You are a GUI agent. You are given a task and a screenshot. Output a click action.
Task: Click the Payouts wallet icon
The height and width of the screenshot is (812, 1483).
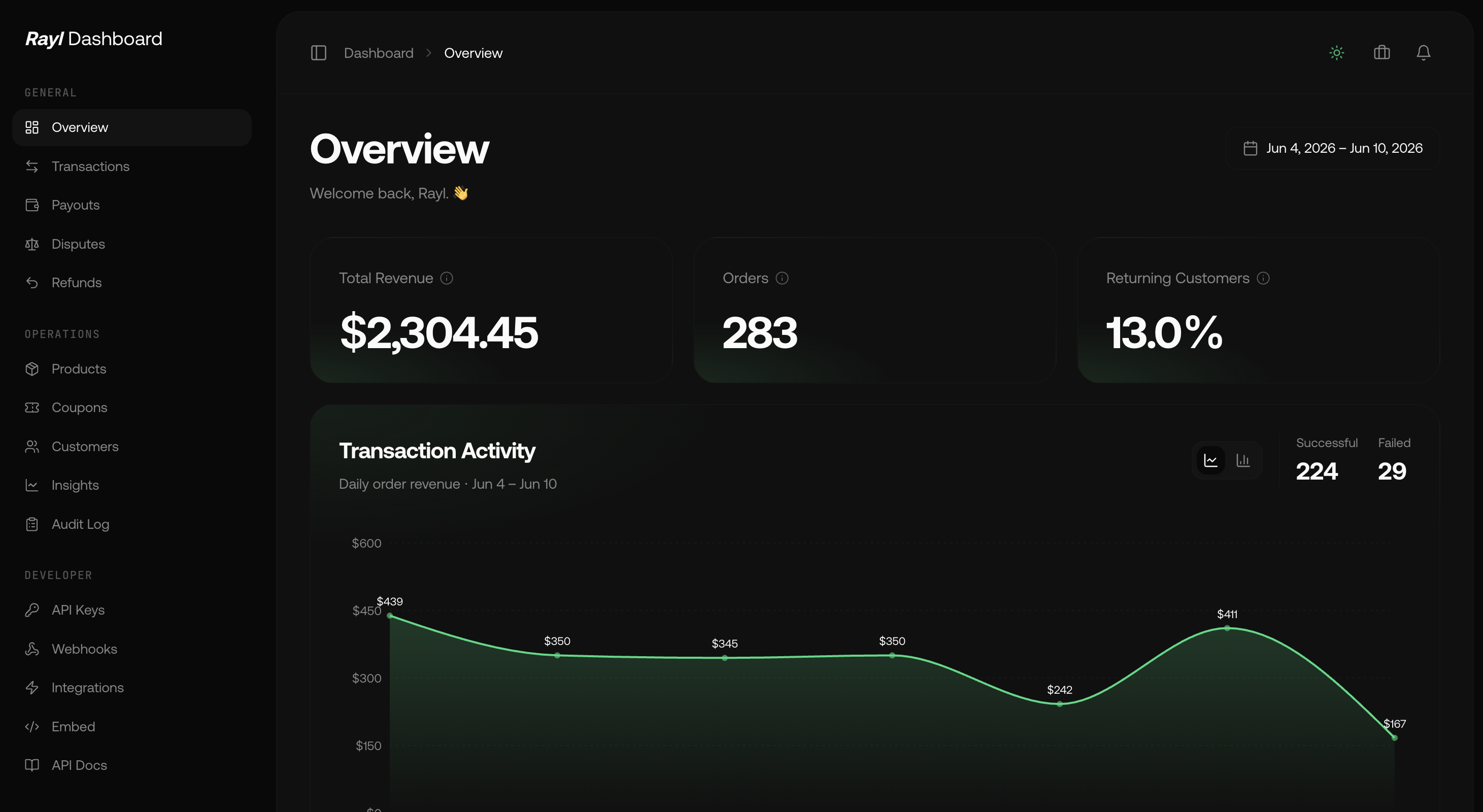point(32,205)
